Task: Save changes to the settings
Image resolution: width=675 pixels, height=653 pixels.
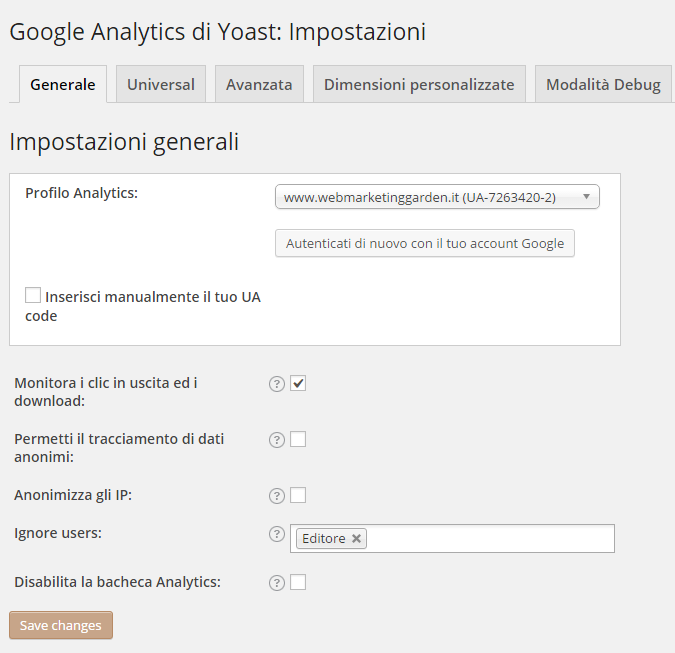Action: pyautogui.click(x=61, y=625)
